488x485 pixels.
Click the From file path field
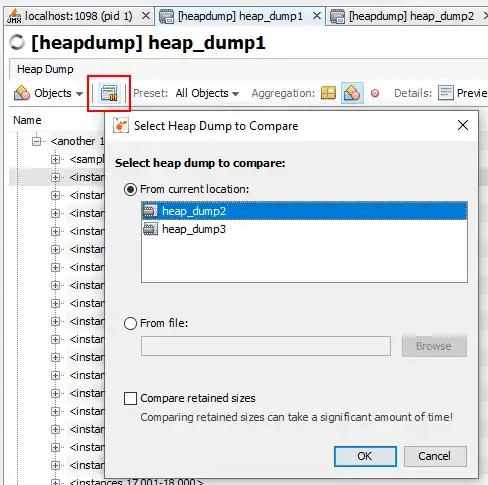click(266, 346)
